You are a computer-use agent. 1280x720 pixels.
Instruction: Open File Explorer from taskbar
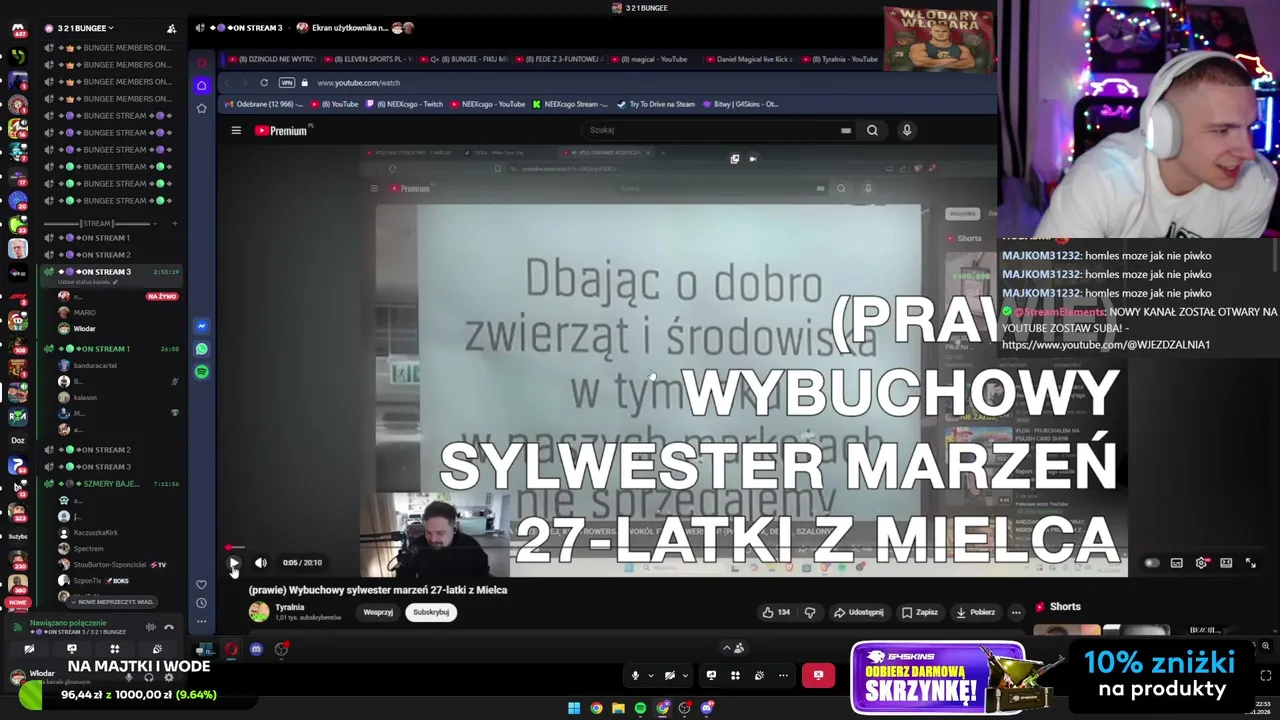pyautogui.click(x=618, y=708)
